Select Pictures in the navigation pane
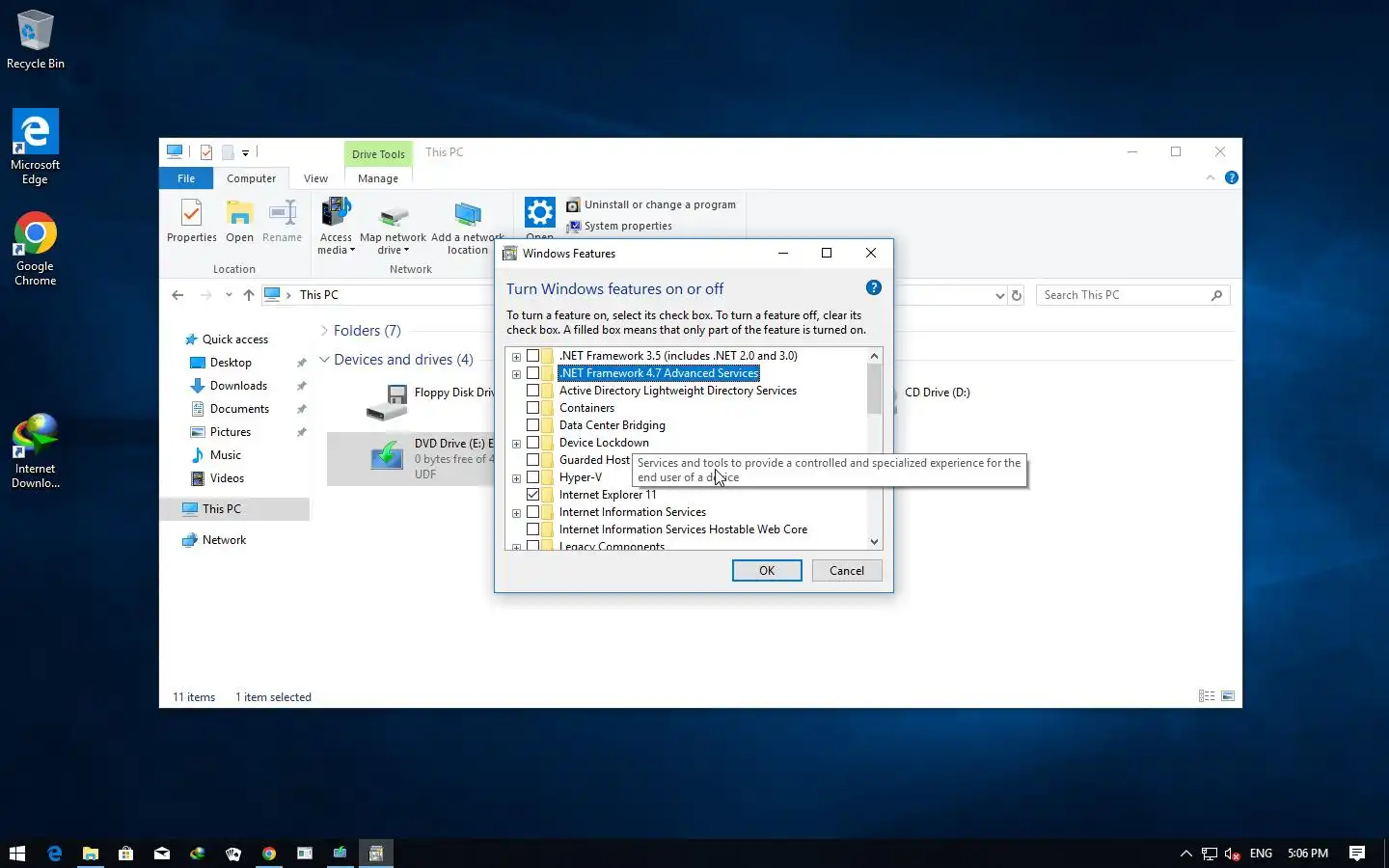 [231, 432]
